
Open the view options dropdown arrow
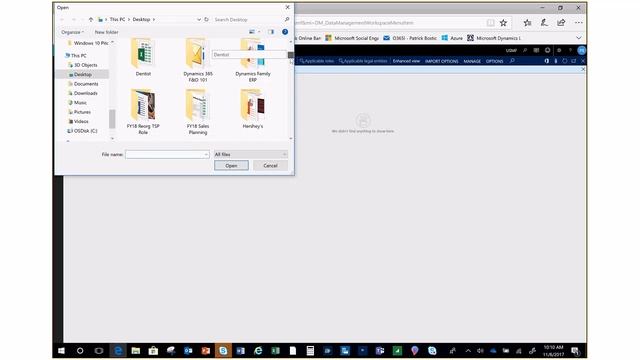259,32
